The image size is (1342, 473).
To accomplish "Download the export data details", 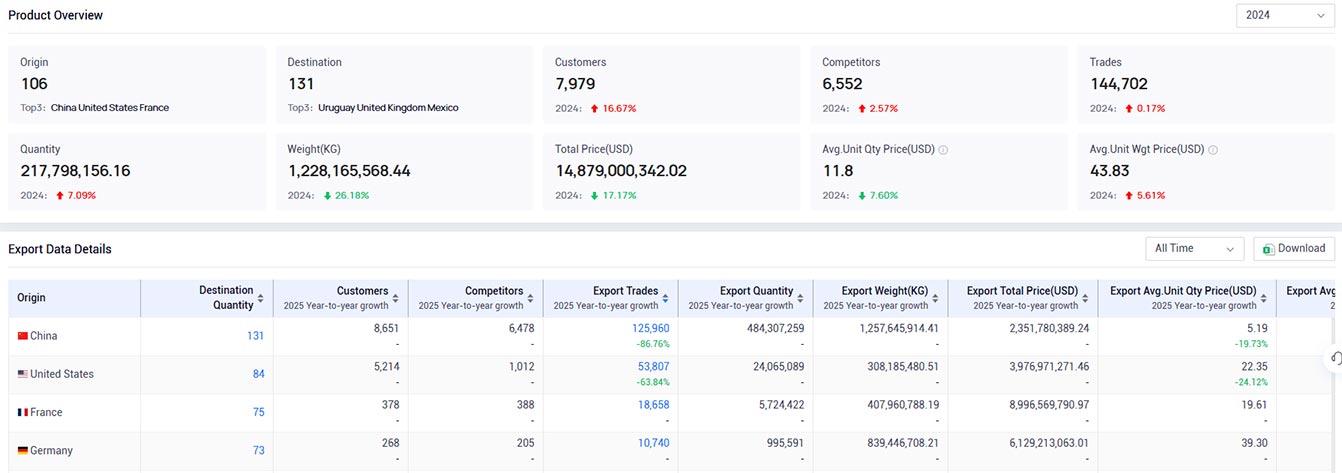I will pos(1293,249).
